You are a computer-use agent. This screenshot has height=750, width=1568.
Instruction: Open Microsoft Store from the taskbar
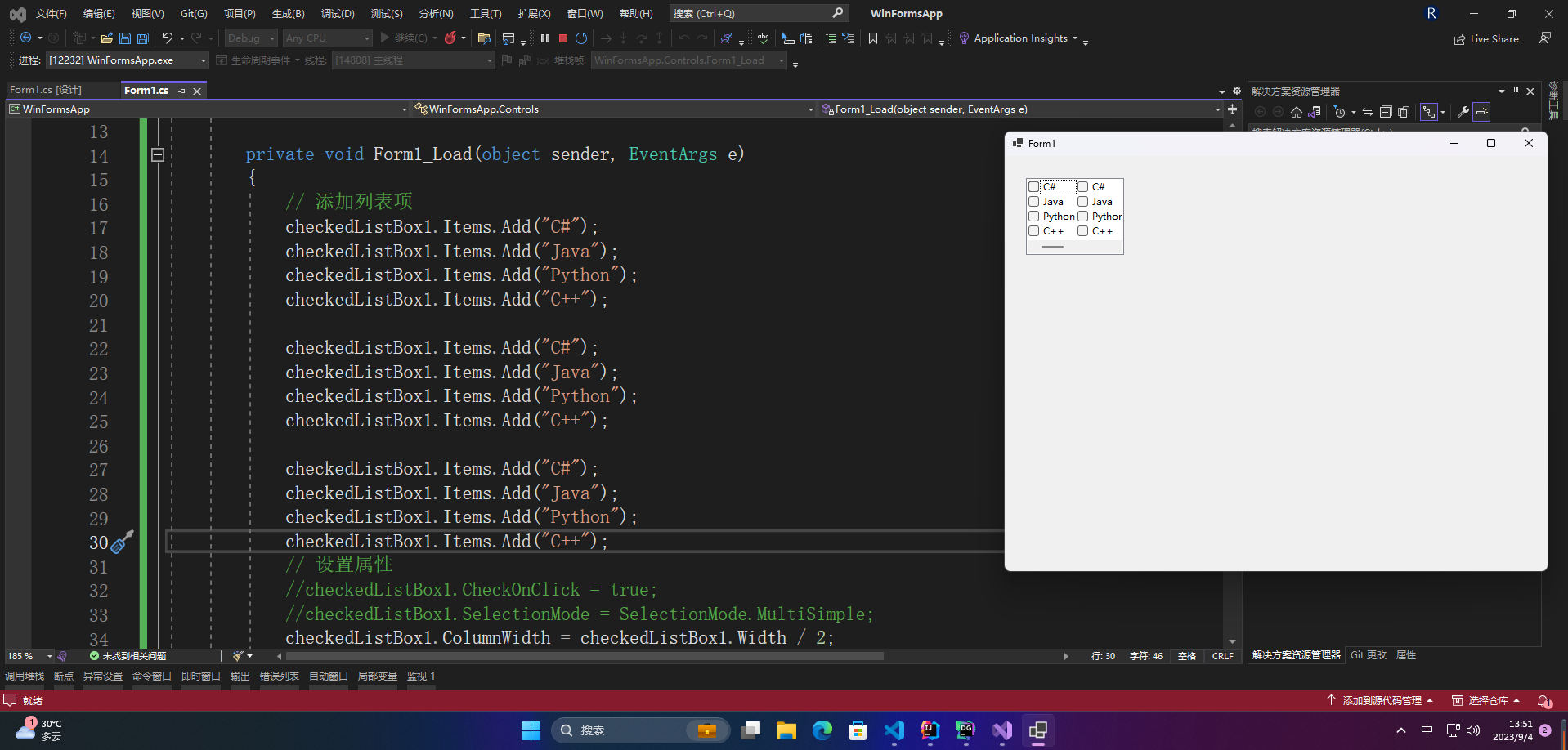pyautogui.click(x=858, y=730)
